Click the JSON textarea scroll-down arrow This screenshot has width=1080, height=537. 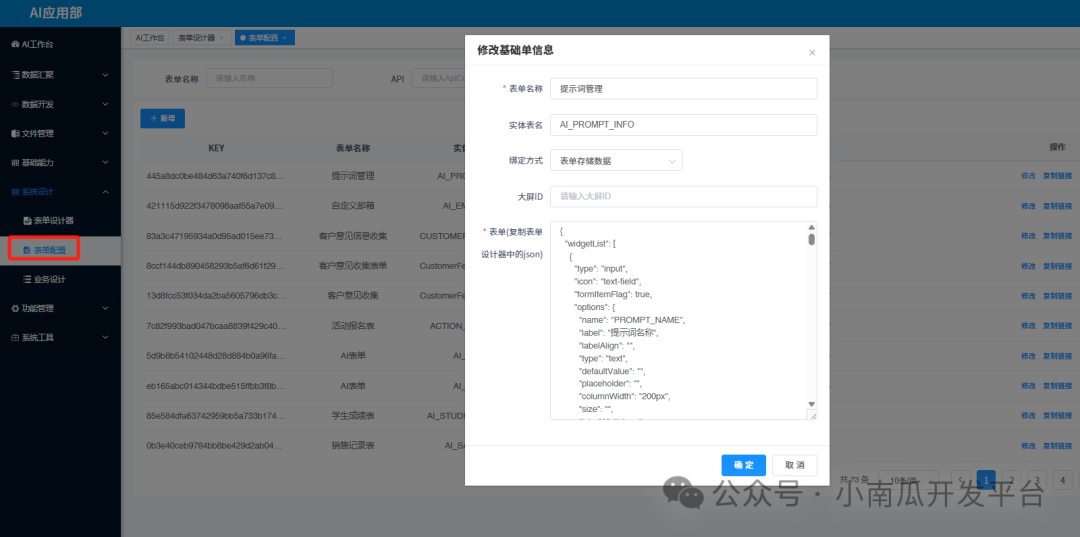(x=812, y=404)
